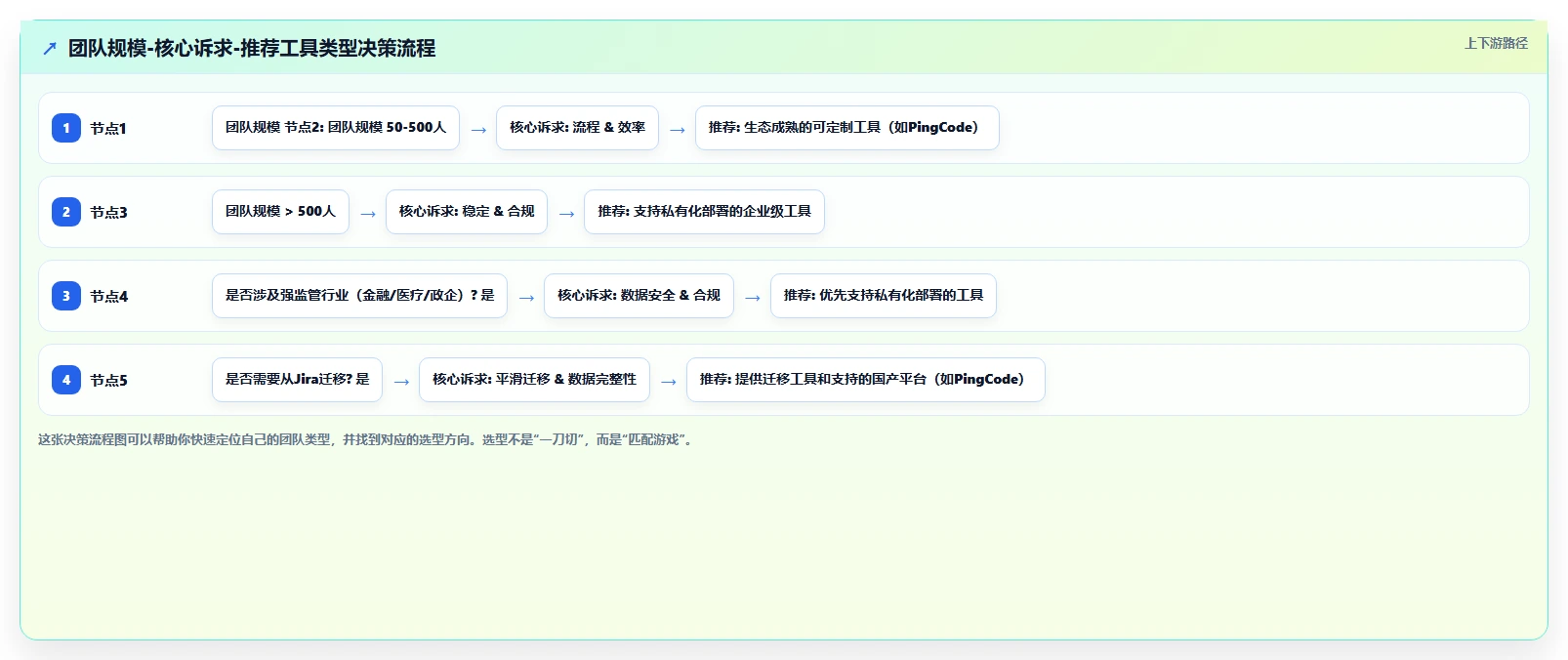Click the arrow icon beside the flowchart title
This screenshot has height=660, width=1568.
(50, 48)
